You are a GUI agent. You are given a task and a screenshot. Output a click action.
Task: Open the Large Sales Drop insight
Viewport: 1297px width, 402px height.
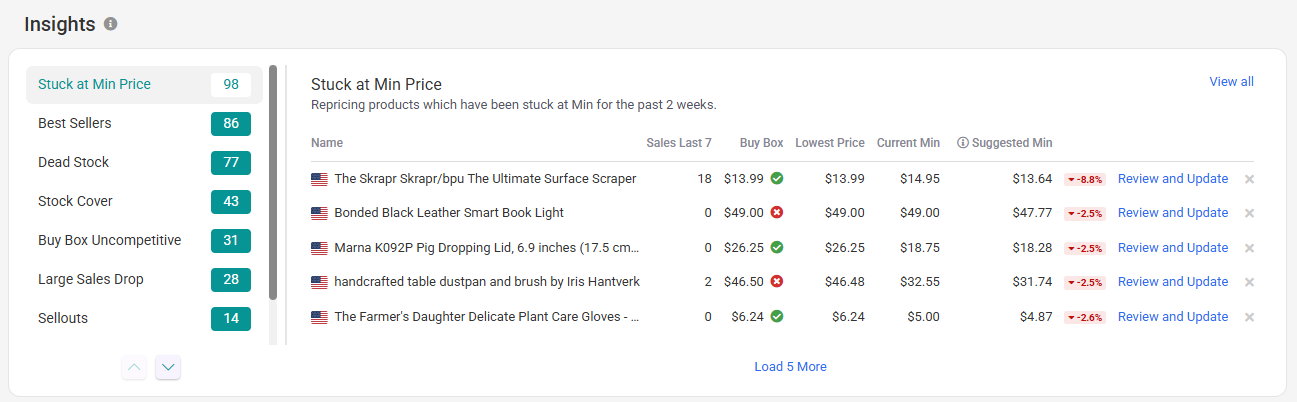pos(144,279)
